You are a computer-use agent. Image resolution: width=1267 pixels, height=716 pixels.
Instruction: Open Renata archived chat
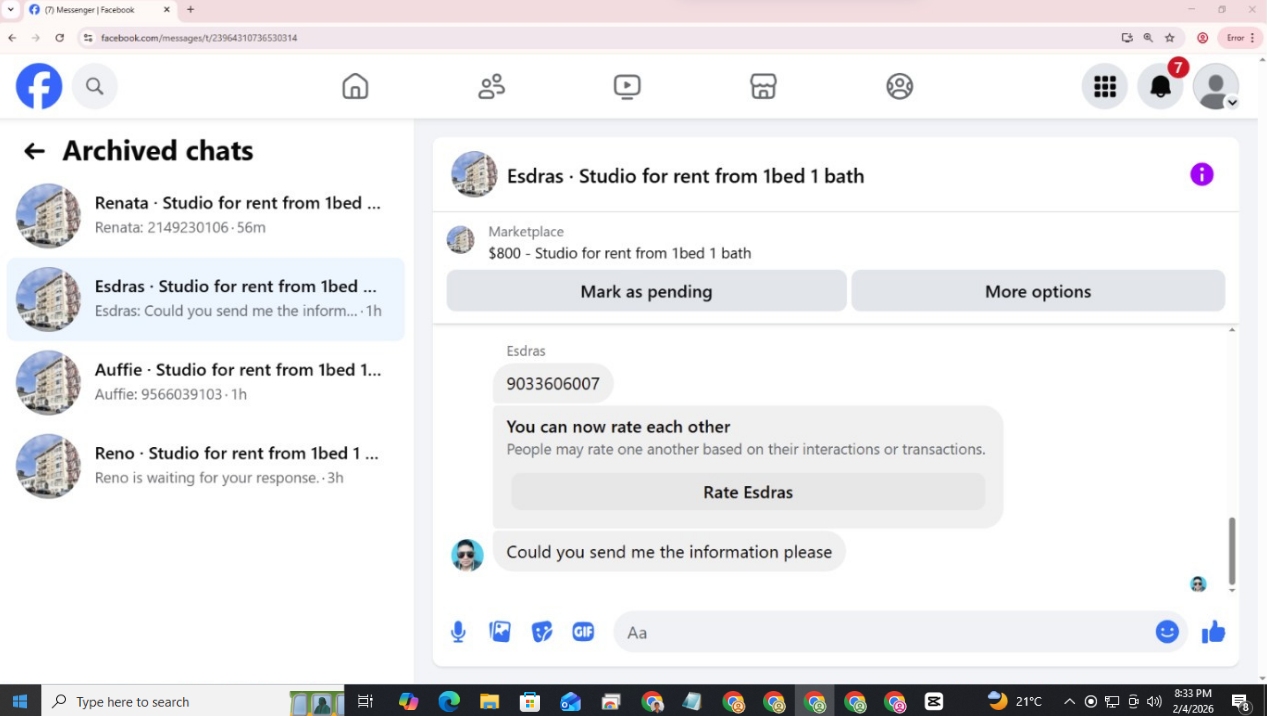point(206,215)
